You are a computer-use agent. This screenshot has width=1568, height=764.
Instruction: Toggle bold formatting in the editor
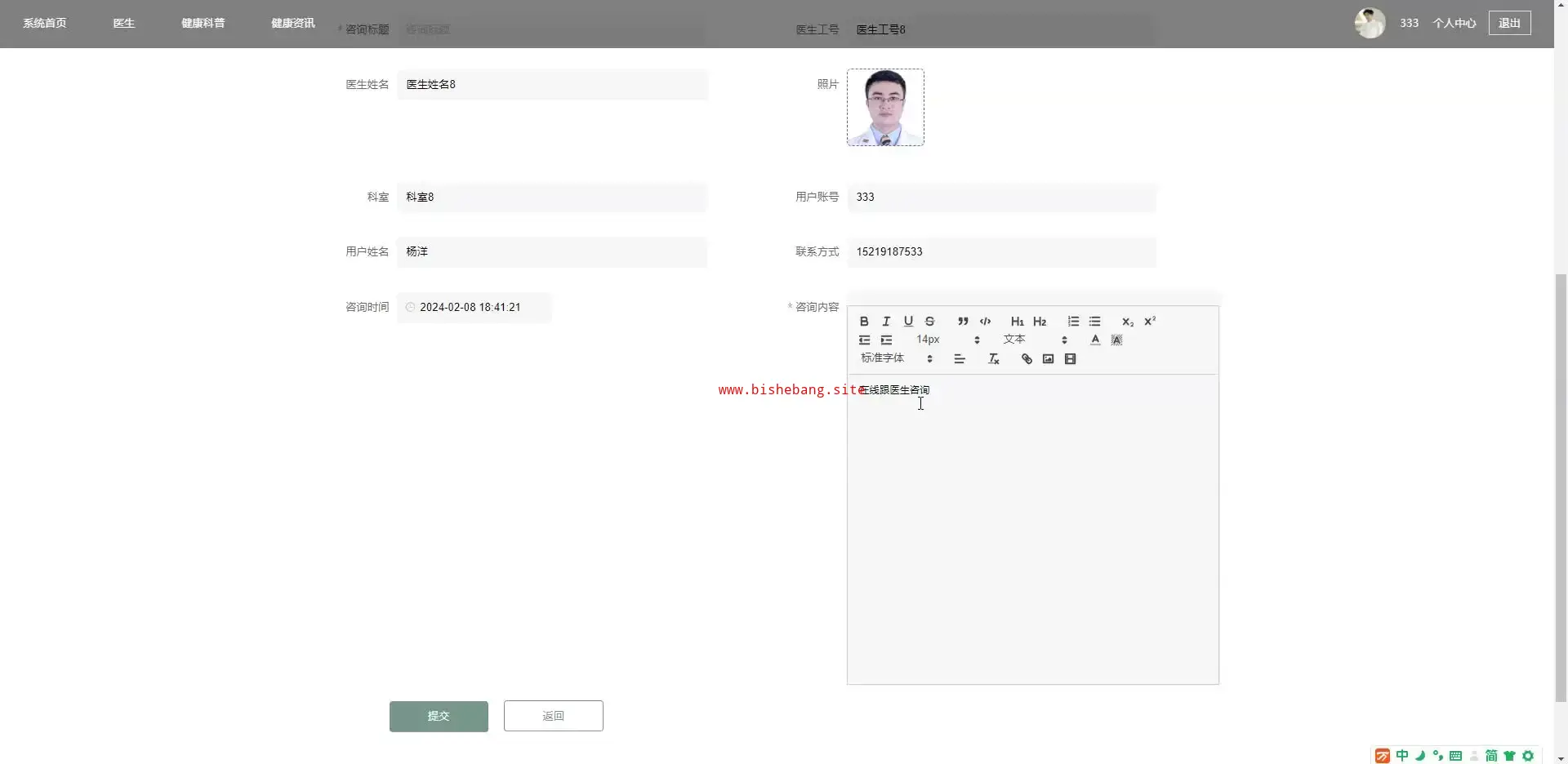864,322
